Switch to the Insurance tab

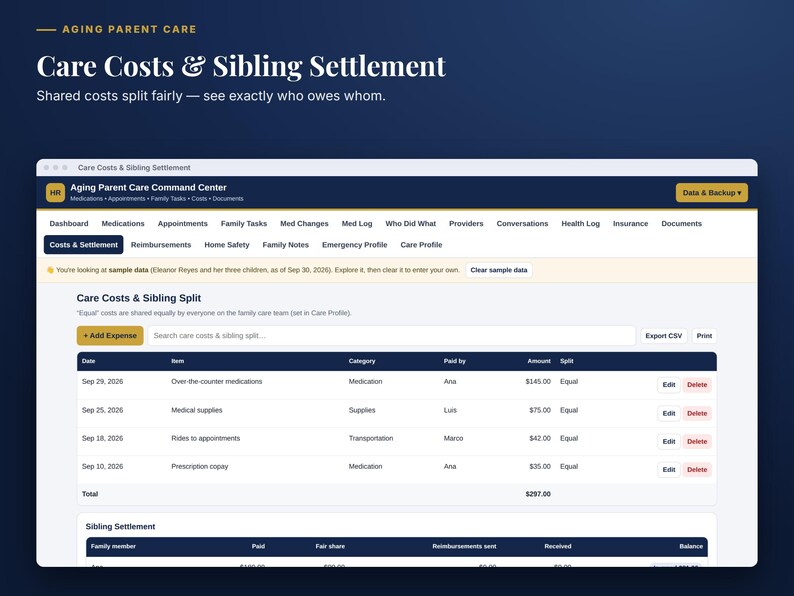pos(630,223)
